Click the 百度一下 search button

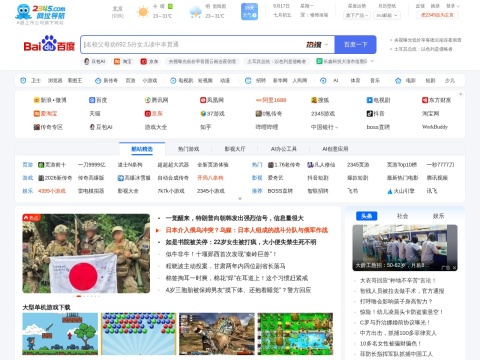(355, 45)
